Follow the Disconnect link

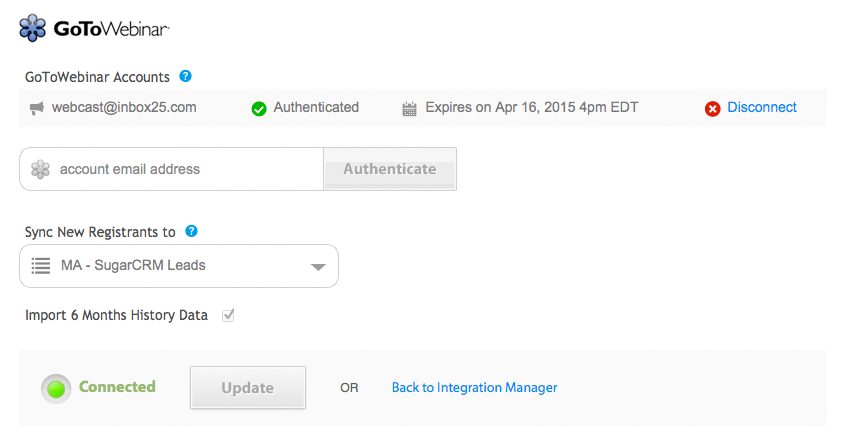[762, 107]
